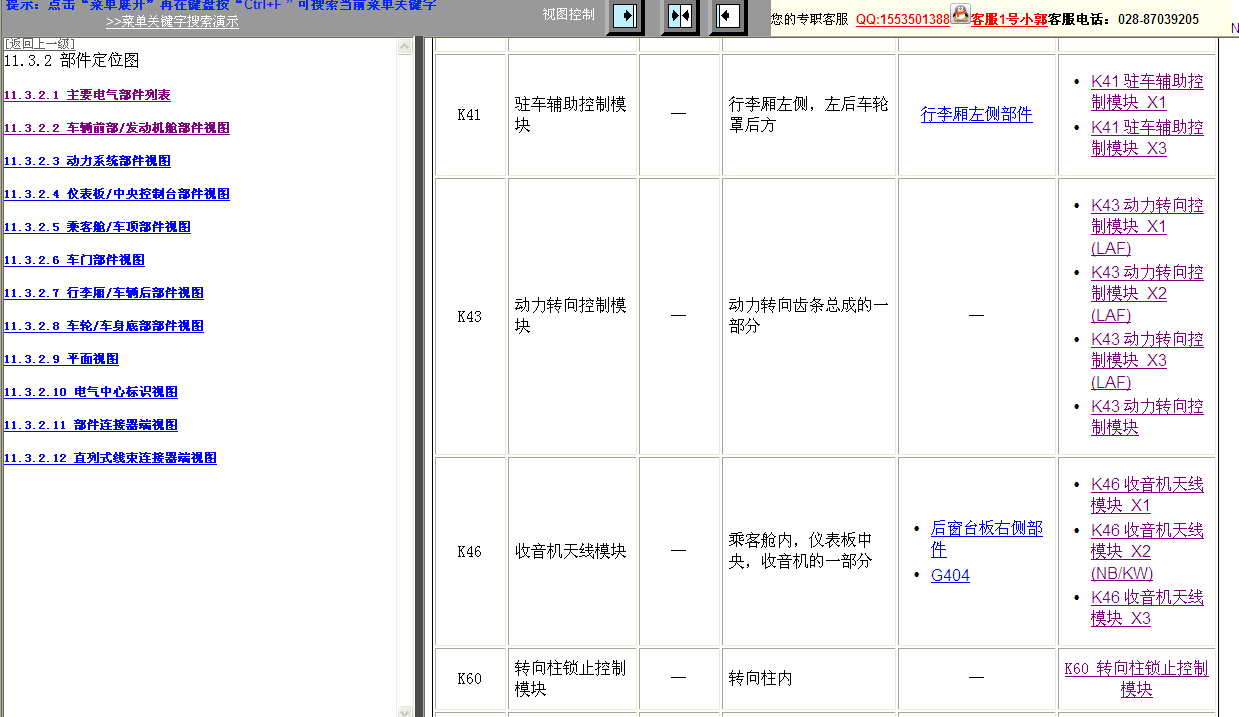This screenshot has width=1239, height=717.
Task: Open K41 驻车辅助控制模块 X3 link
Action: [1147, 138]
